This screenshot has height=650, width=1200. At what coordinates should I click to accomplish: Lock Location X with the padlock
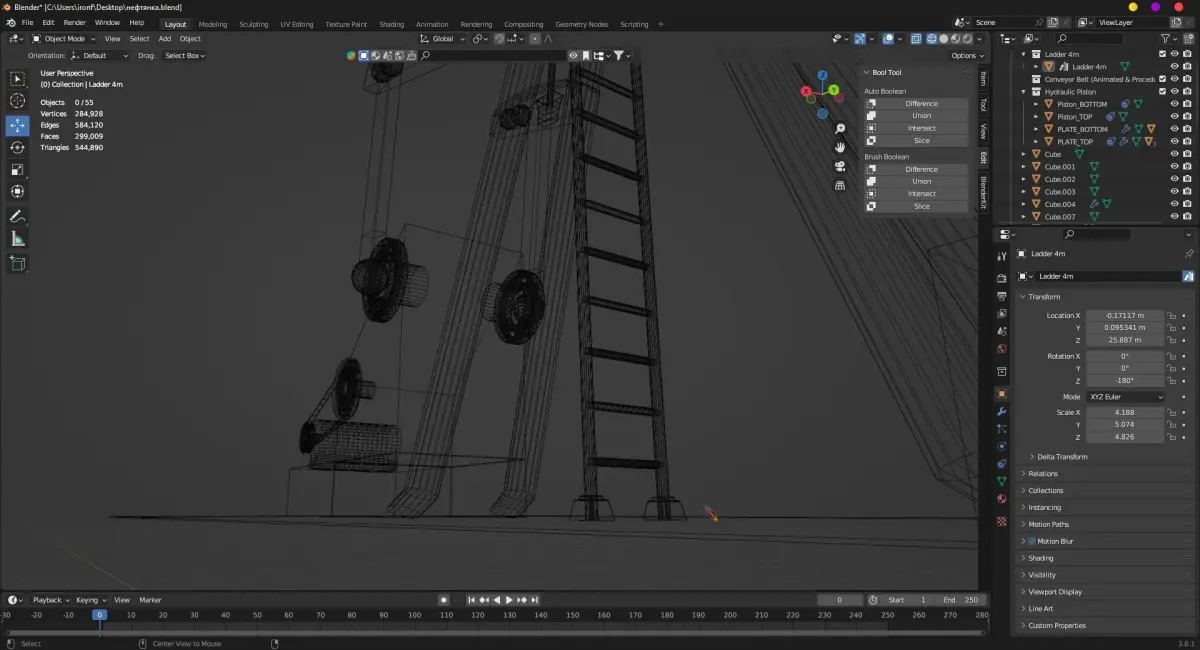(x=1171, y=315)
